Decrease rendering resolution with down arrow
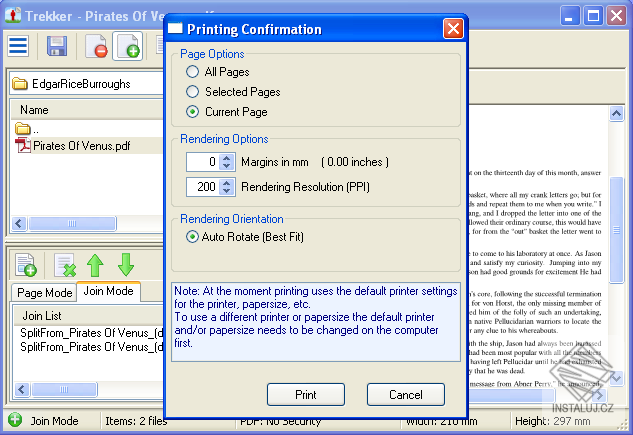The image size is (633, 435). click(226, 191)
